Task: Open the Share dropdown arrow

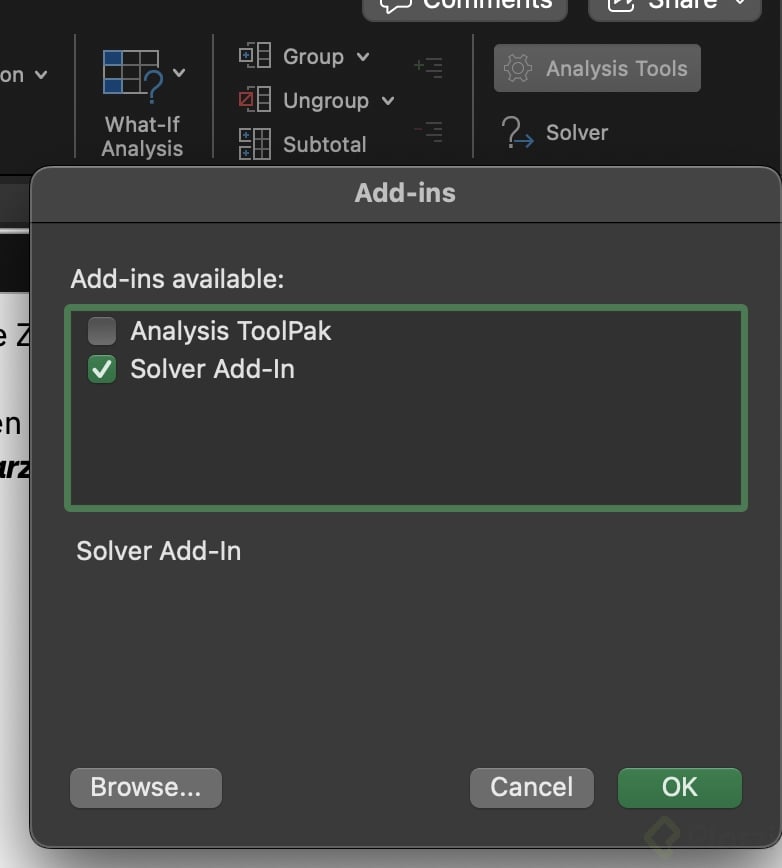Action: (x=741, y=5)
